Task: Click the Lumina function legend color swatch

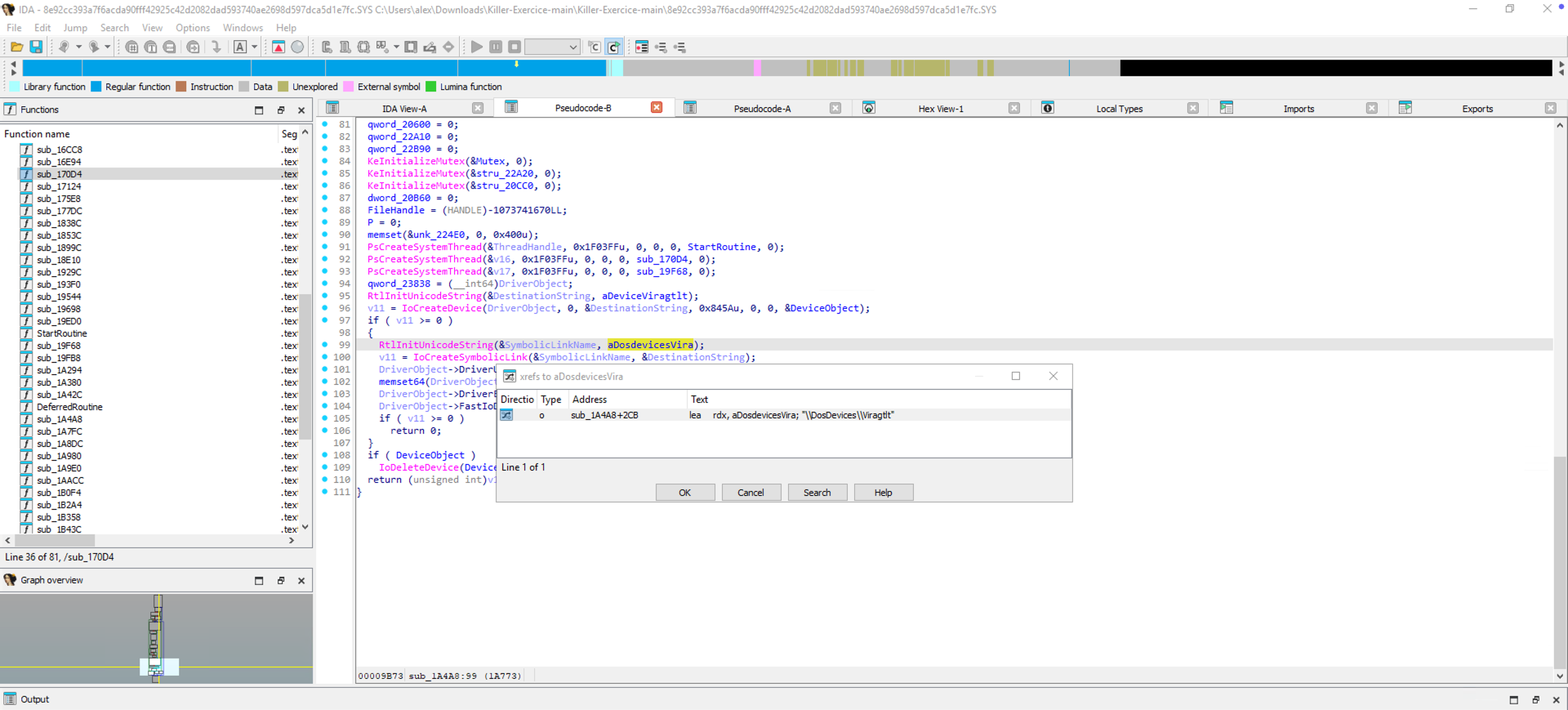Action: (431, 87)
